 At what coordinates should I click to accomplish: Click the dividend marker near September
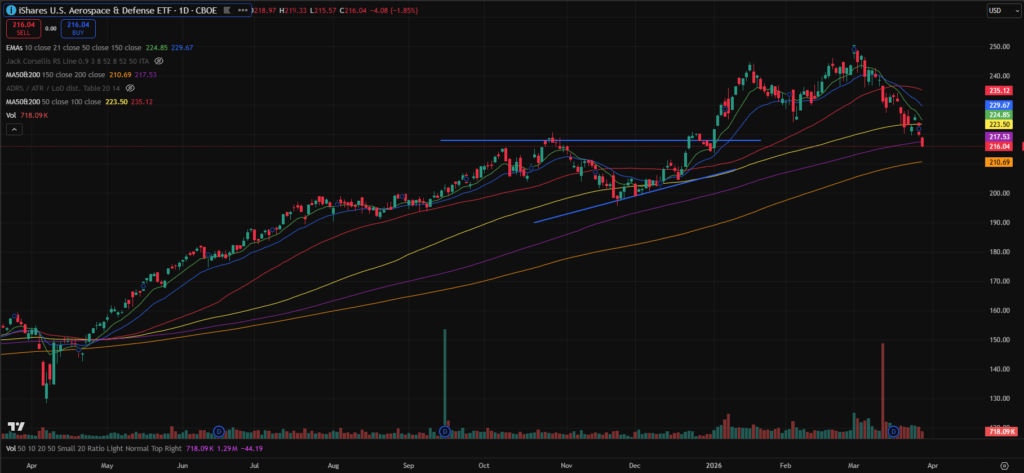point(444,432)
